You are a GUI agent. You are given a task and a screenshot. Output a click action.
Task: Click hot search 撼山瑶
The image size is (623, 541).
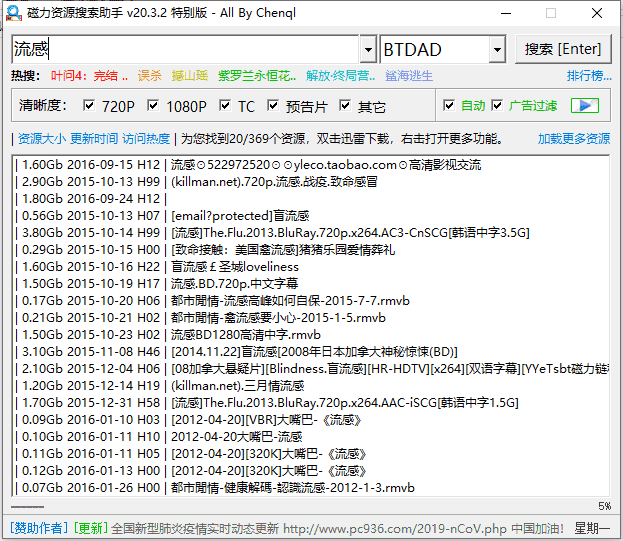tap(190, 75)
